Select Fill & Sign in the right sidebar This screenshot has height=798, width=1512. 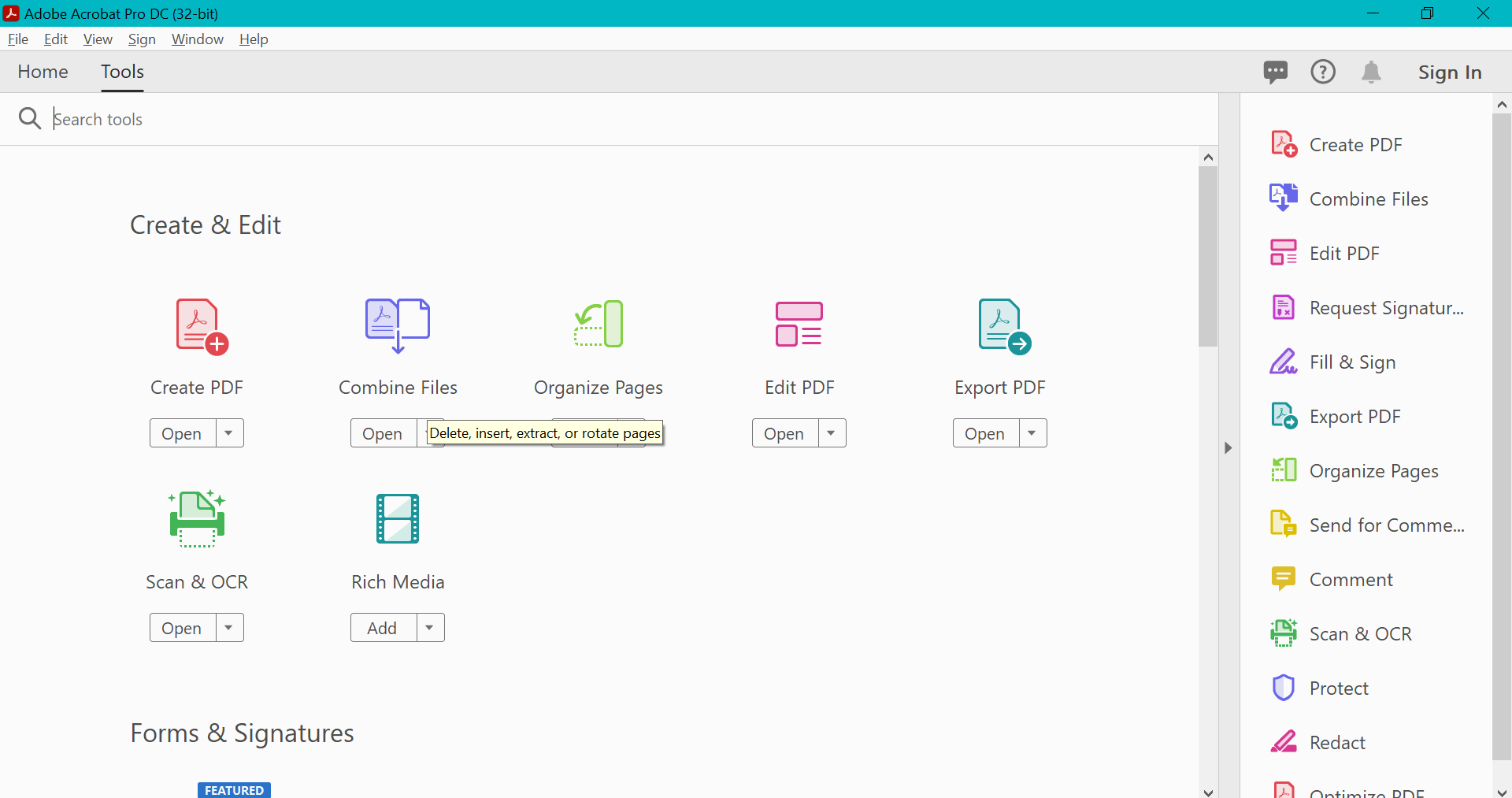pos(1352,362)
